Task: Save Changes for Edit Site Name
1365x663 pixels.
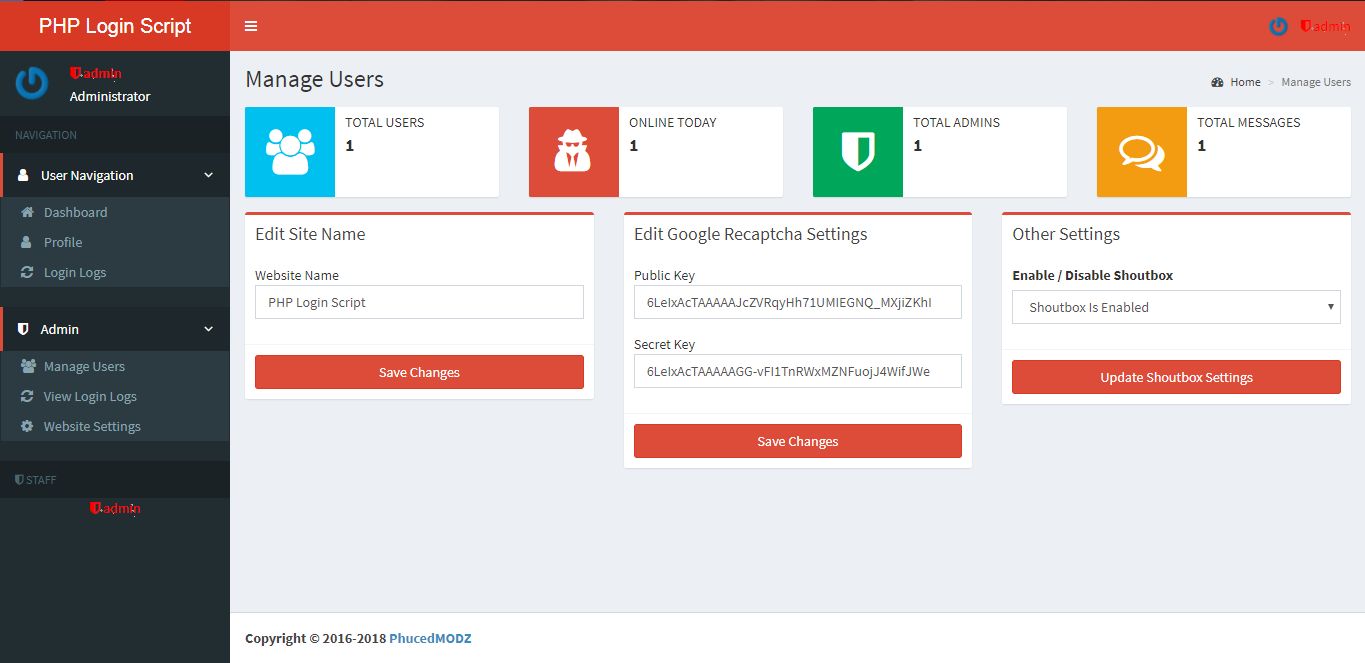Action: pyautogui.click(x=419, y=372)
